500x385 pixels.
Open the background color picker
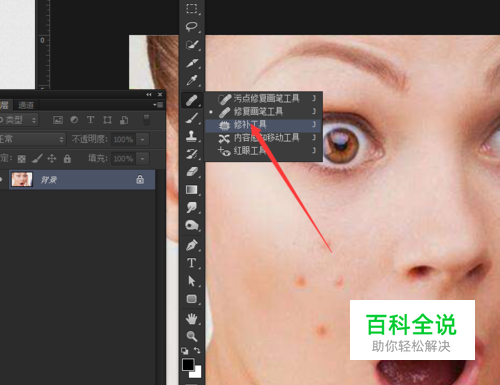[197, 374]
